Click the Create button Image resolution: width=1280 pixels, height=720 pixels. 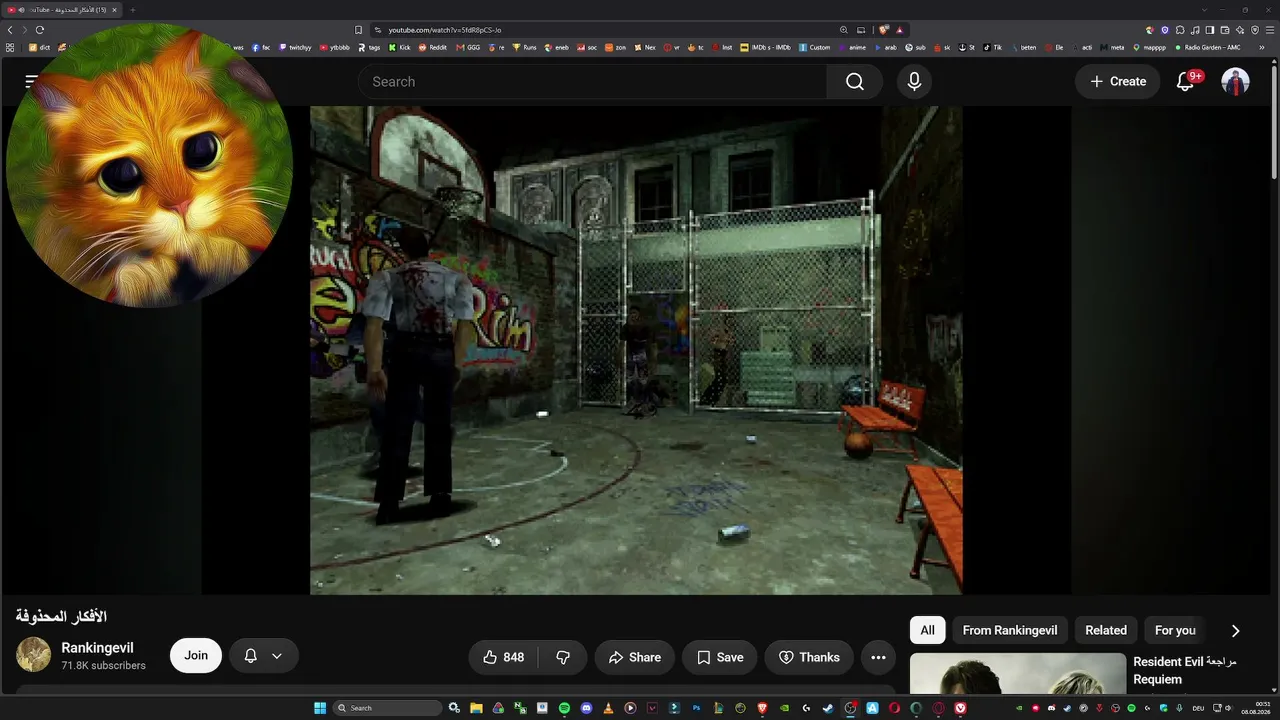coord(1118,82)
